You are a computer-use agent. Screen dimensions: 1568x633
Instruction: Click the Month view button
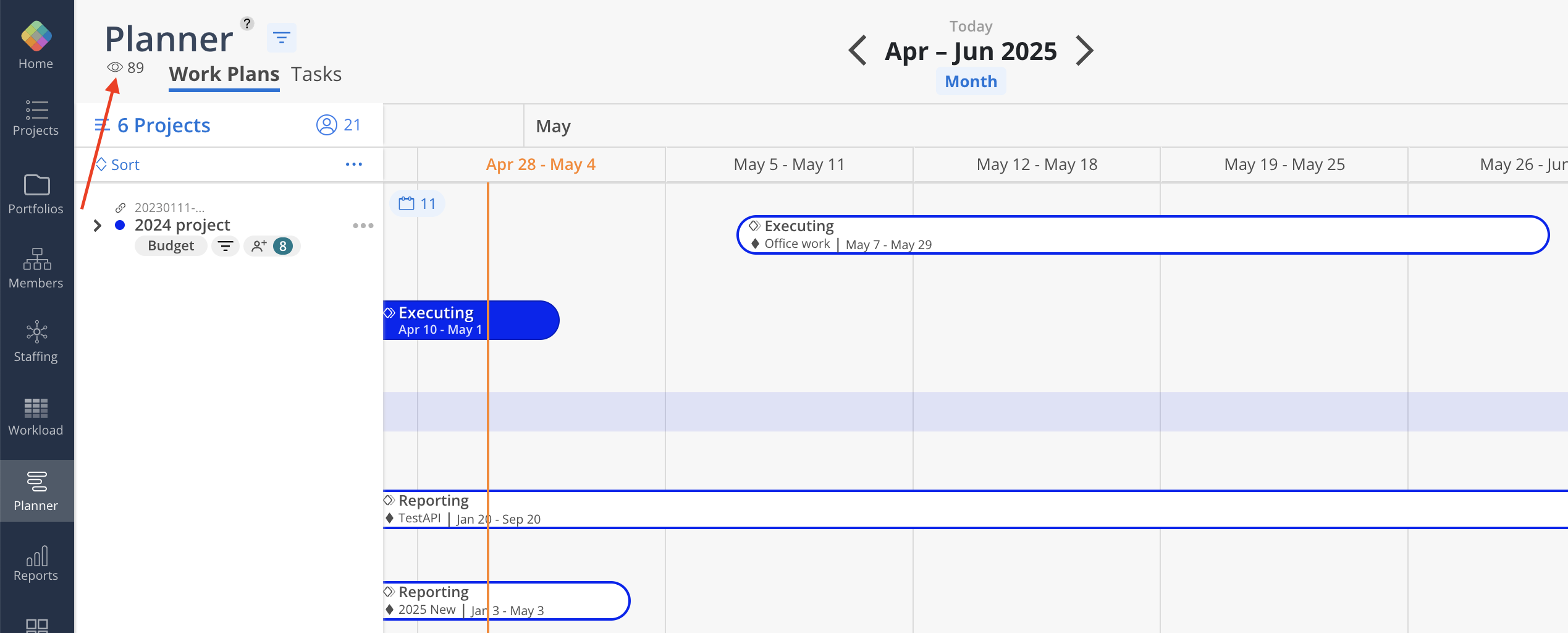971,82
